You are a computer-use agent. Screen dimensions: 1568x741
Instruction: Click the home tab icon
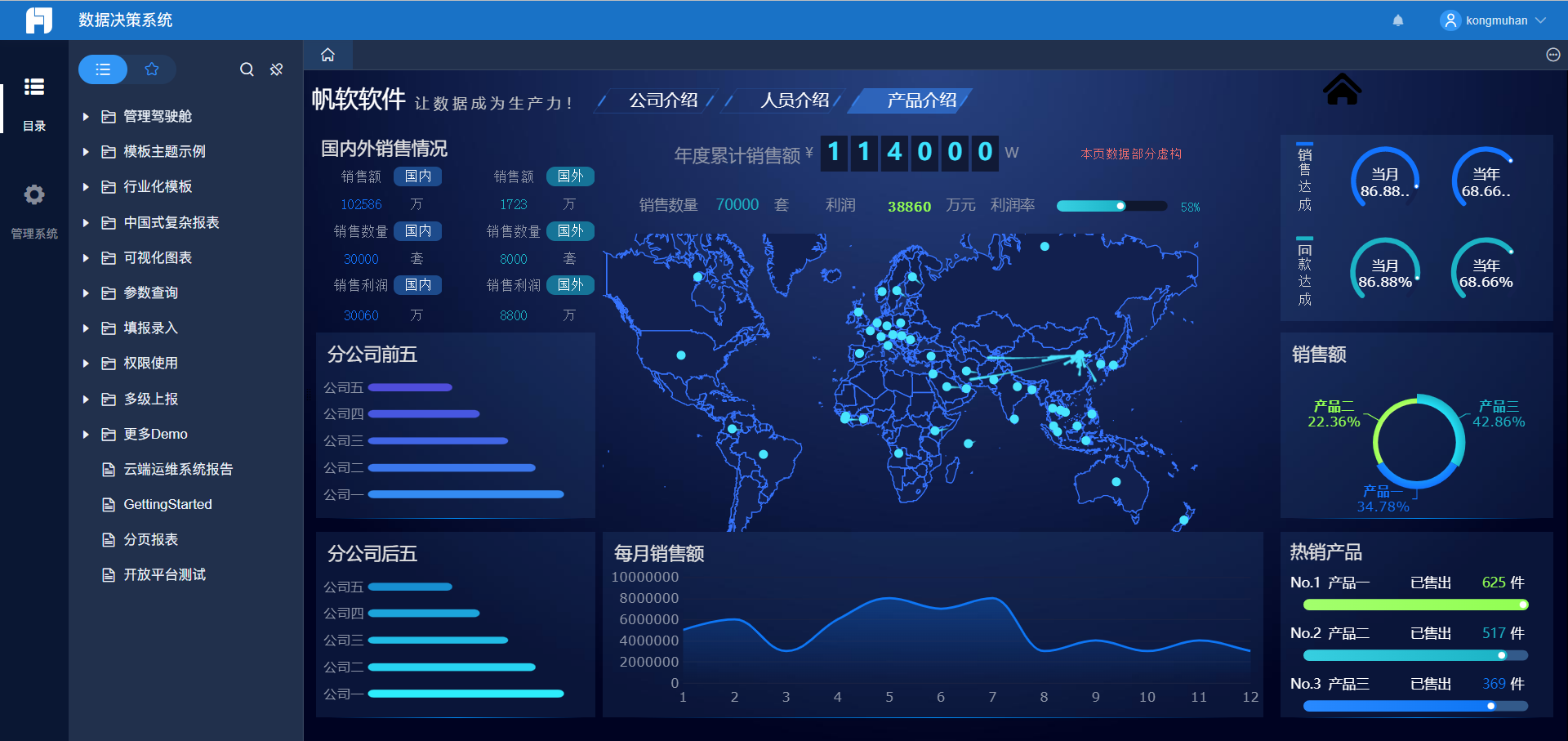327,55
